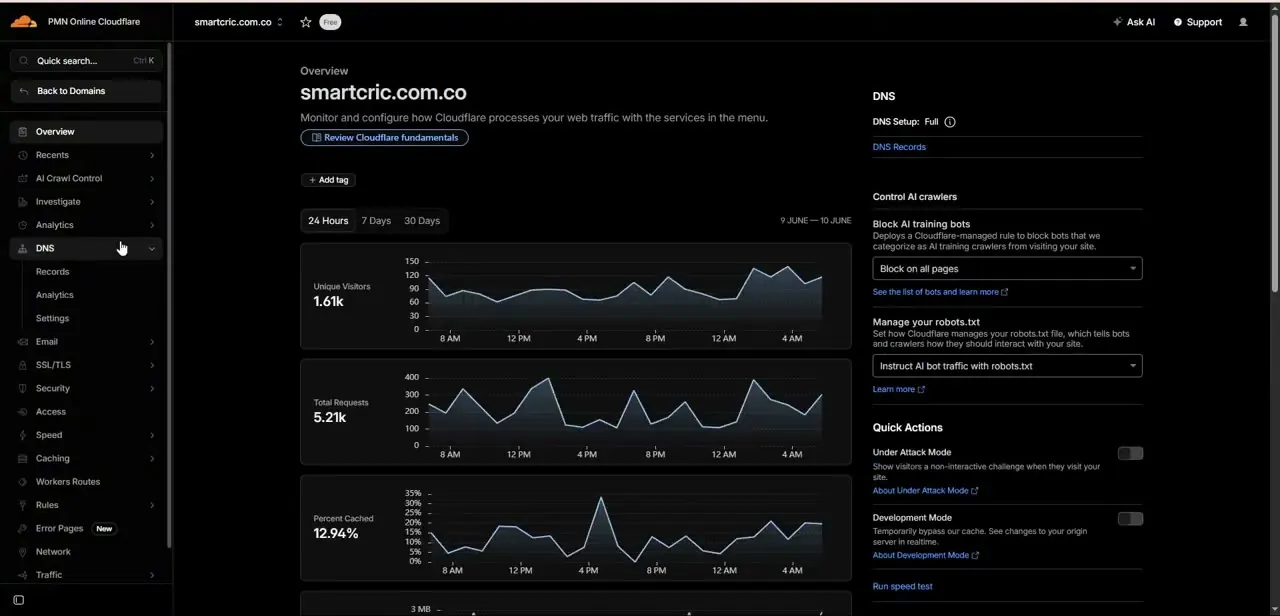Click the Add tag button
This screenshot has width=1280, height=616.
click(328, 180)
